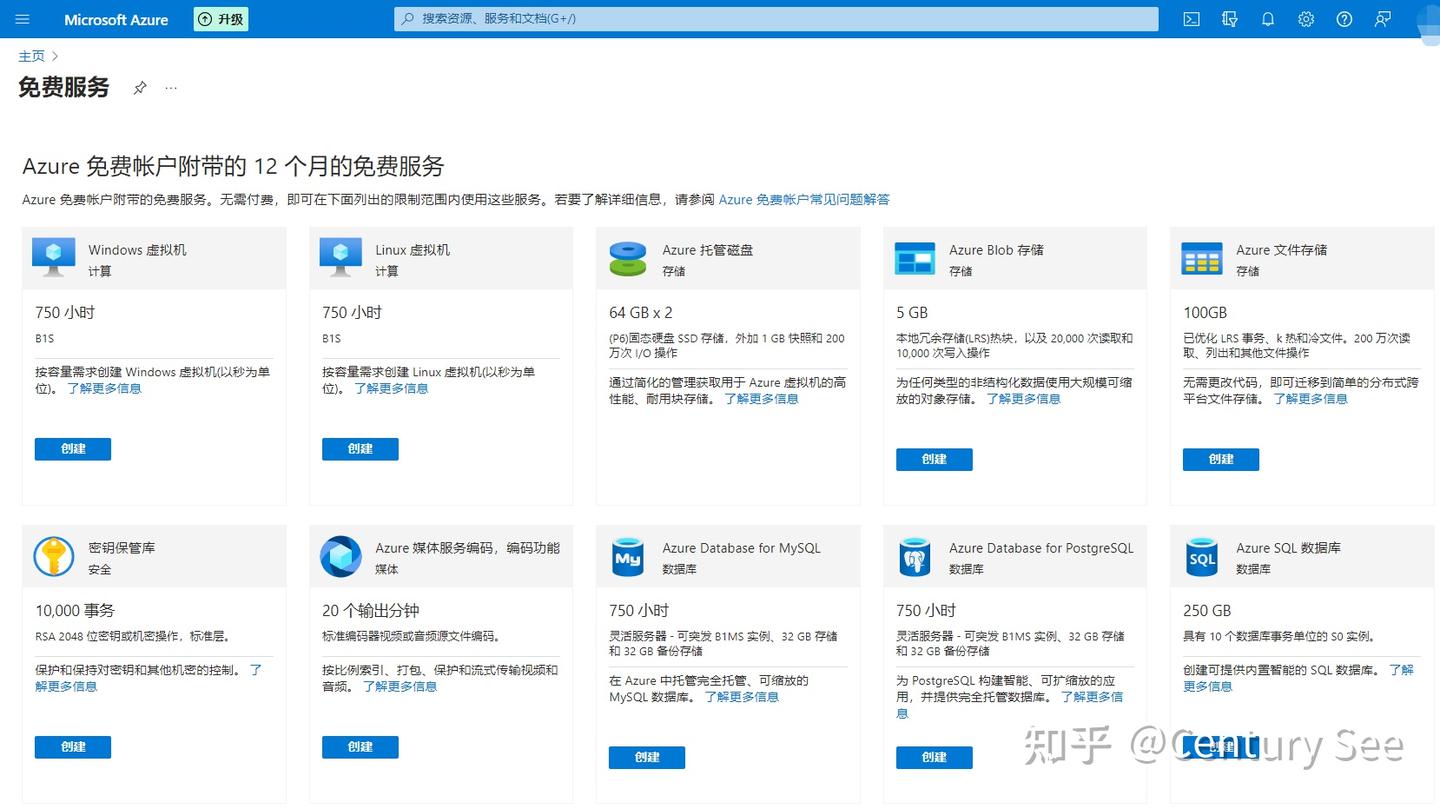Viewport: 1440px width, 809px height.
Task: Click 创建 under 密钥保管库
Action: [x=73, y=747]
